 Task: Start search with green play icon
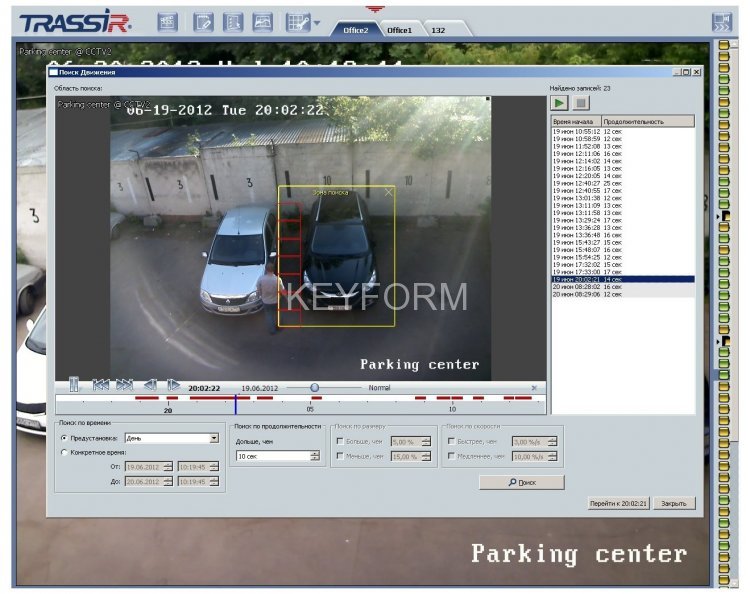pyautogui.click(x=560, y=103)
